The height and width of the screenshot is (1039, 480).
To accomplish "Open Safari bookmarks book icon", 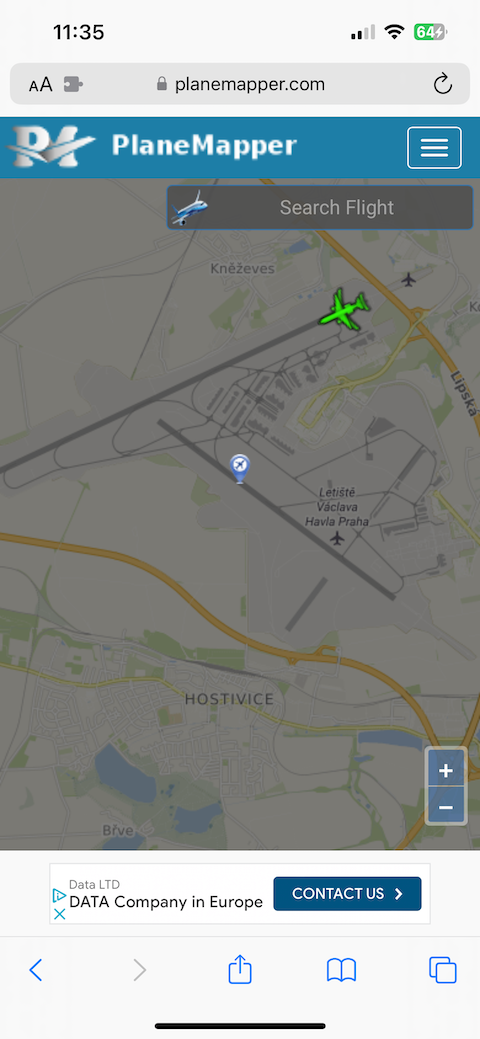I will [341, 970].
